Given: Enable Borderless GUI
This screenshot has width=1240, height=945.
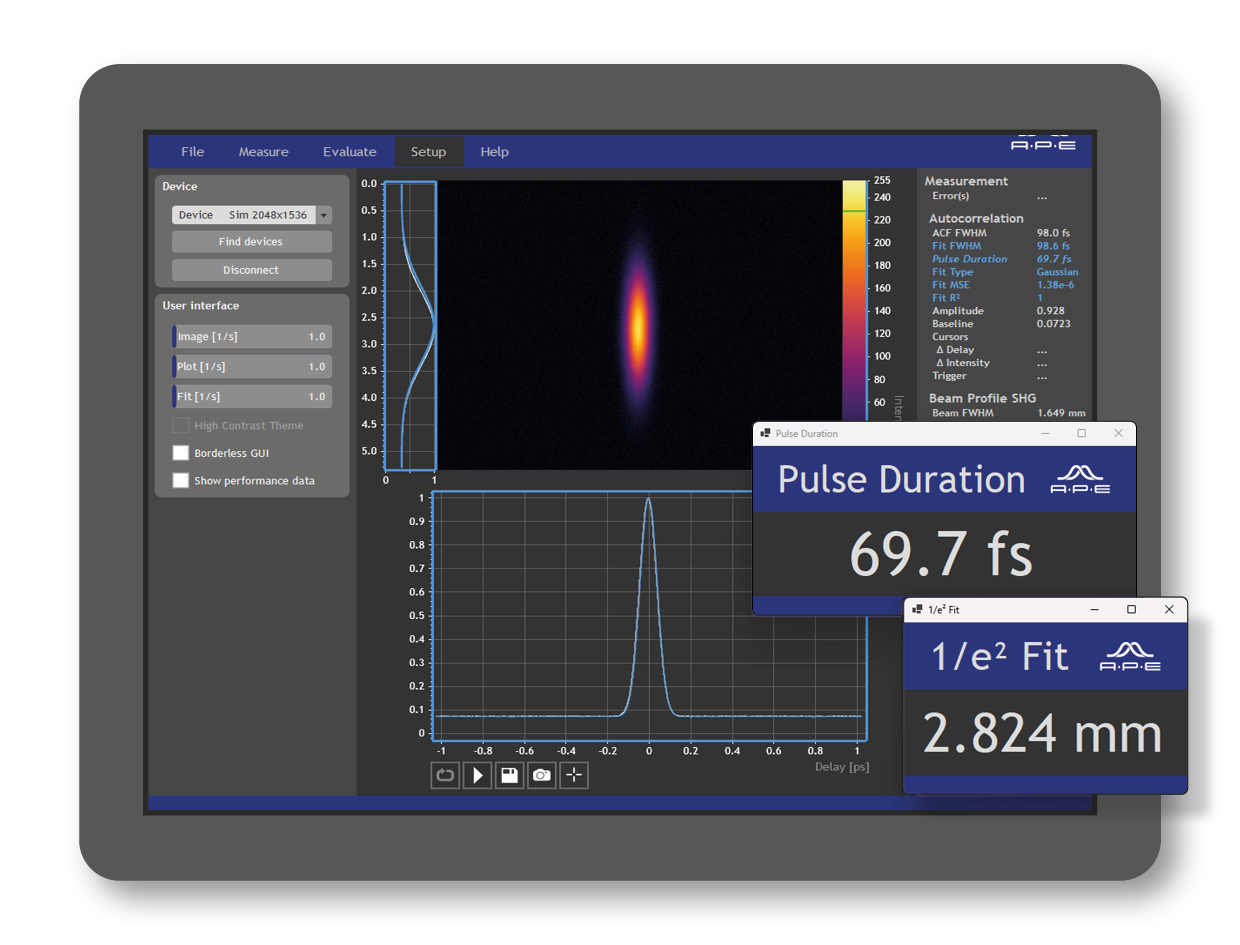Looking at the screenshot, I should (181, 453).
